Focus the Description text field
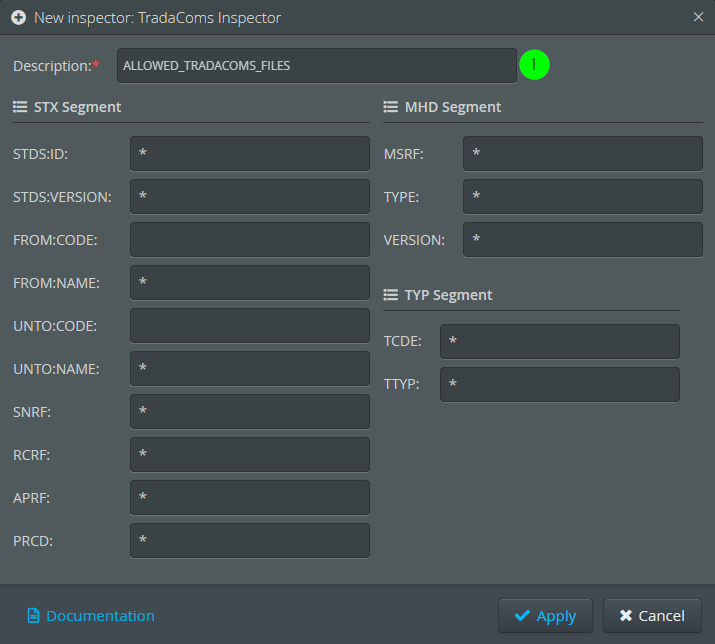Image resolution: width=715 pixels, height=644 pixels. 316,66
